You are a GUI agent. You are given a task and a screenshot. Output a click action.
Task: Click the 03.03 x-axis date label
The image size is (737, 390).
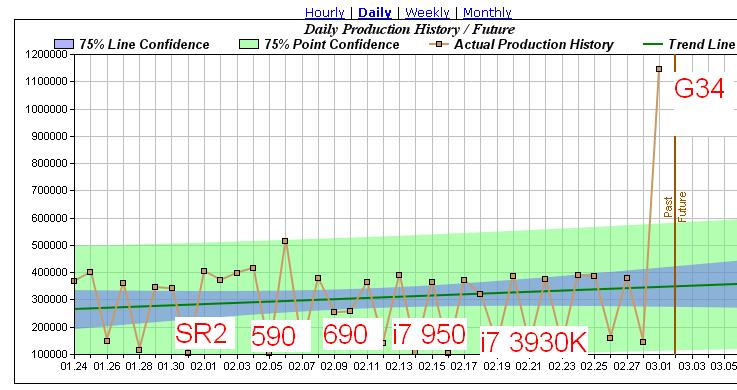[x=692, y=366]
